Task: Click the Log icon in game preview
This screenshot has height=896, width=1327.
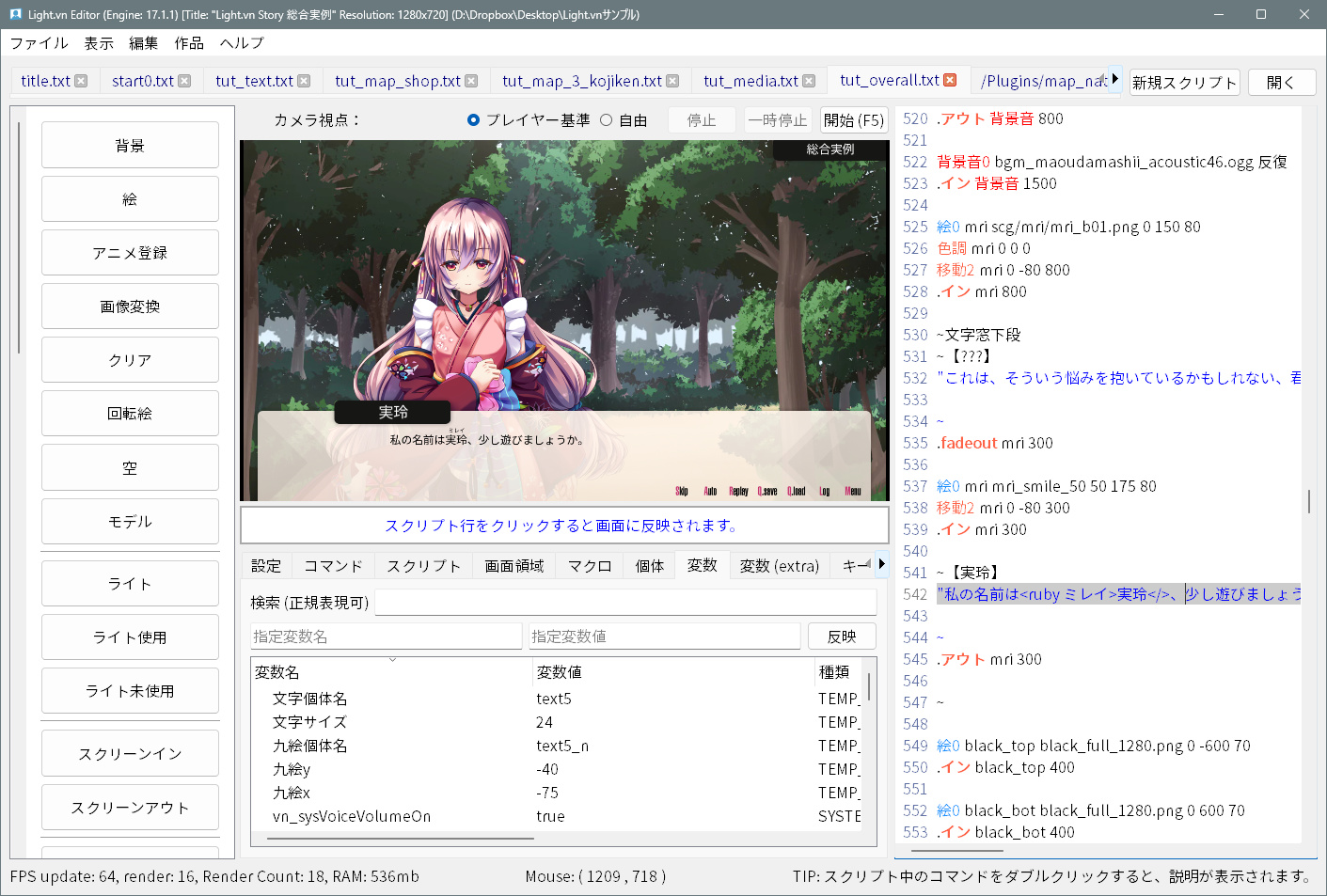Action: click(825, 491)
